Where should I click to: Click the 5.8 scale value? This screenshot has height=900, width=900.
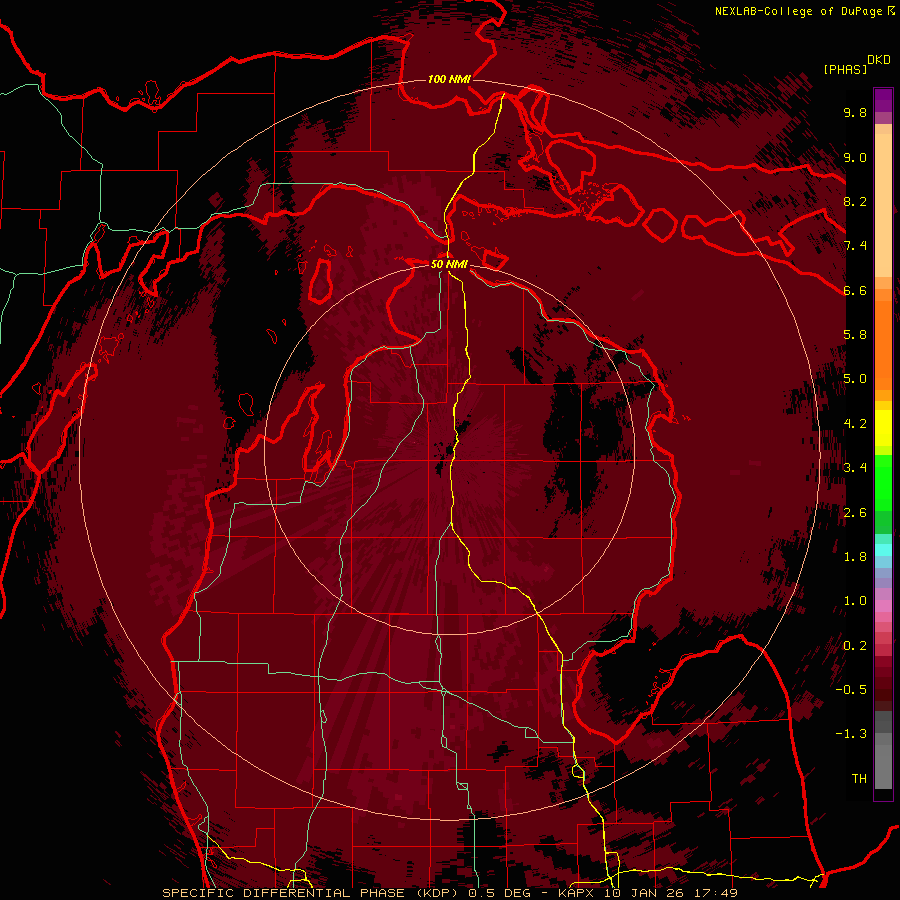click(855, 335)
